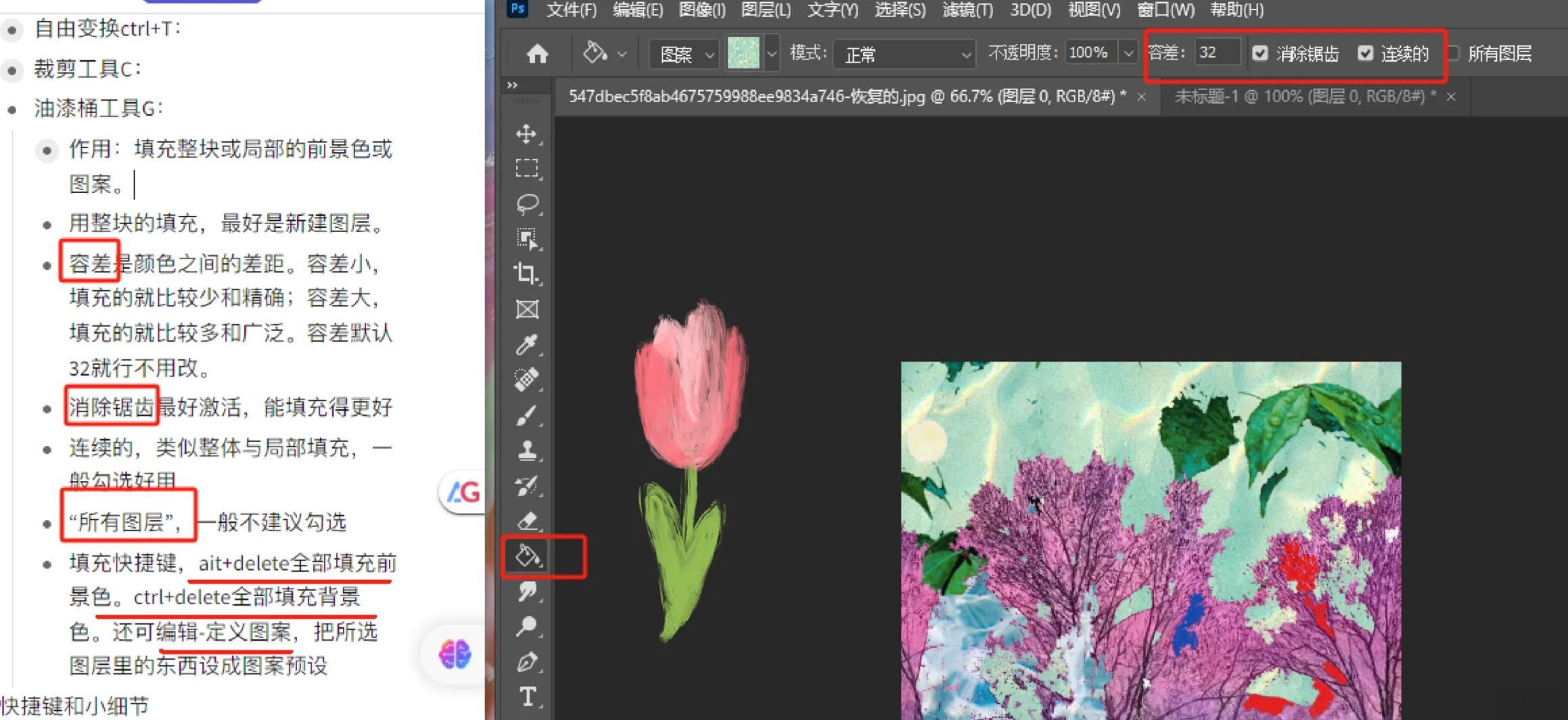Select the Clone Stamp tool
The width and height of the screenshot is (1568, 720).
point(526,450)
